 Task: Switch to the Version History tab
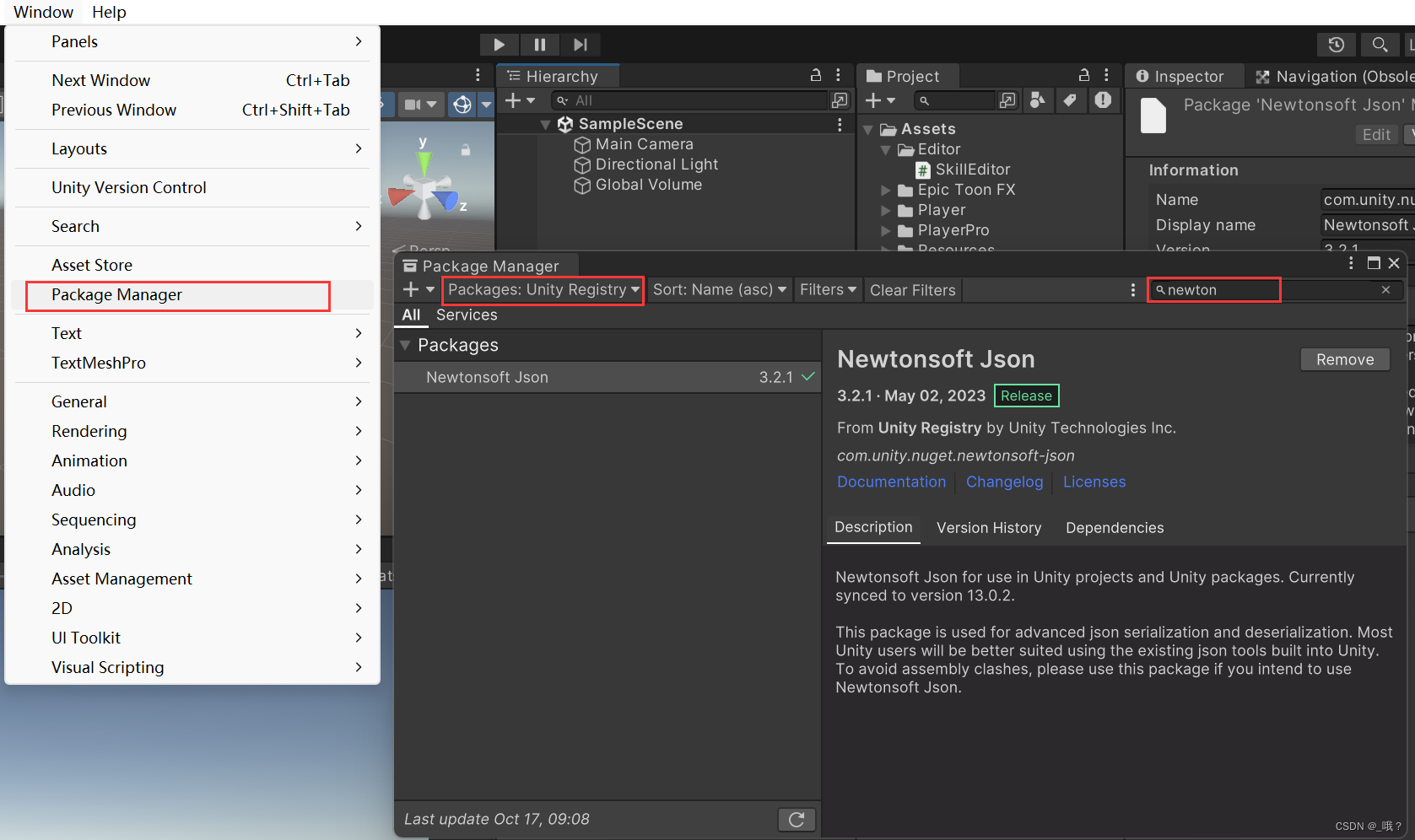pos(989,528)
